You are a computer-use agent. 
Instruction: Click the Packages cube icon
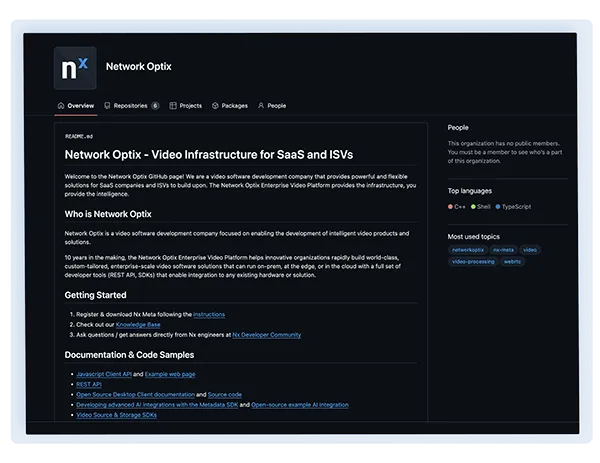[x=216, y=105]
